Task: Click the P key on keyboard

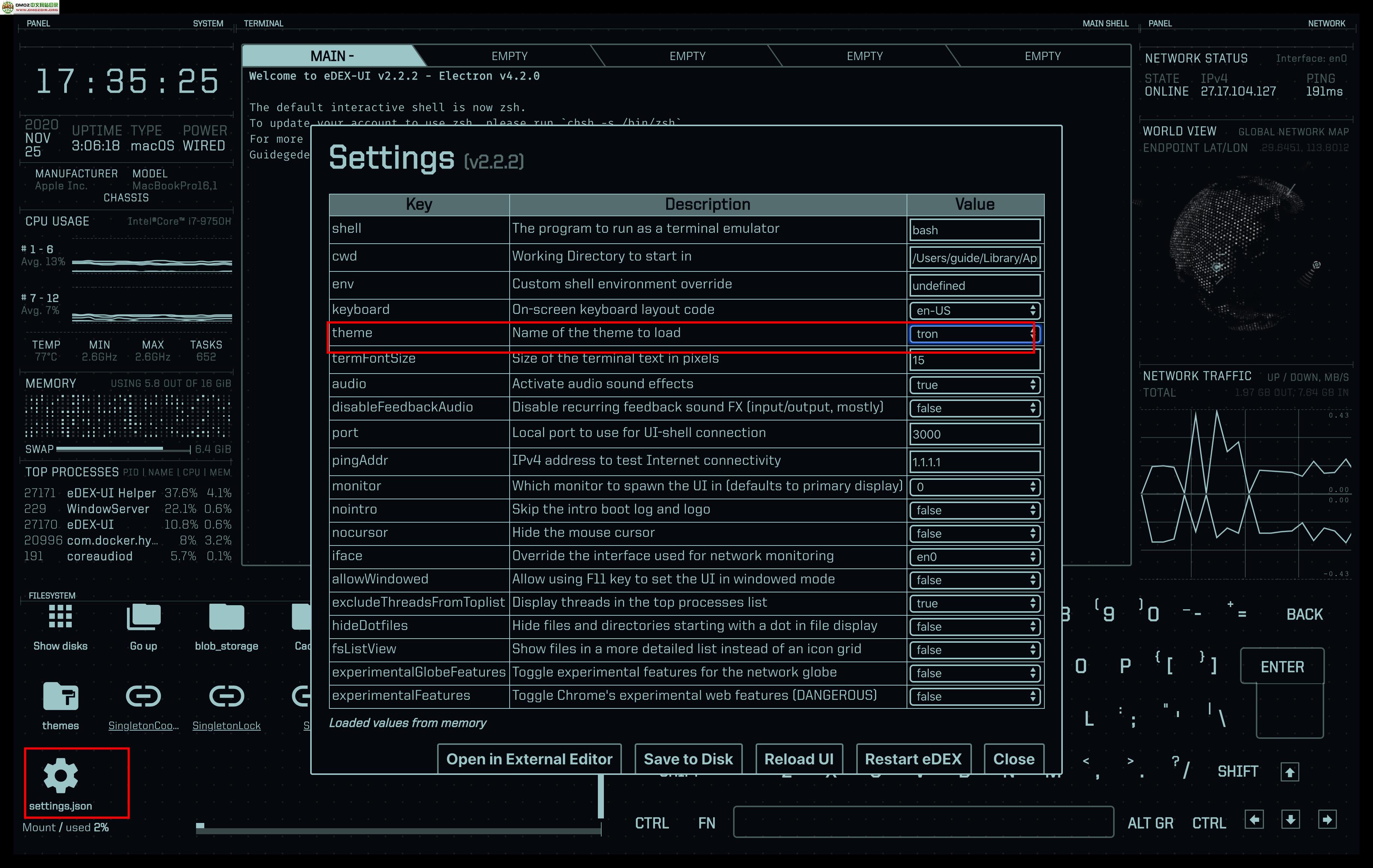Action: (x=1125, y=666)
